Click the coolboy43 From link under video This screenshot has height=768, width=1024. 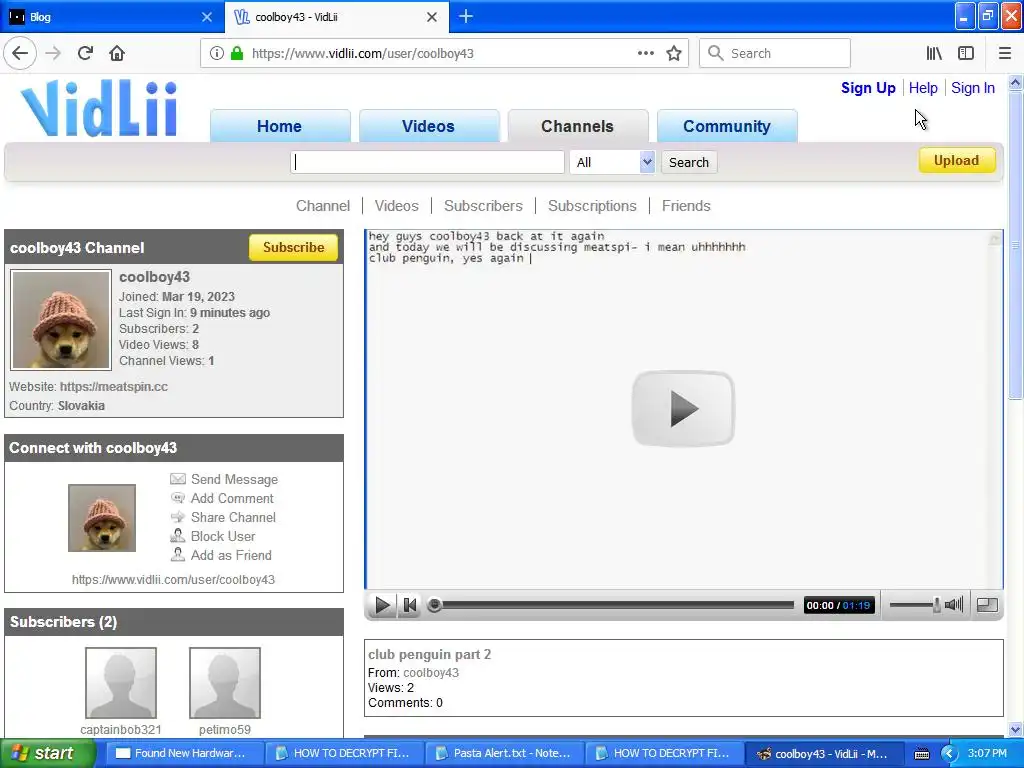(x=431, y=673)
